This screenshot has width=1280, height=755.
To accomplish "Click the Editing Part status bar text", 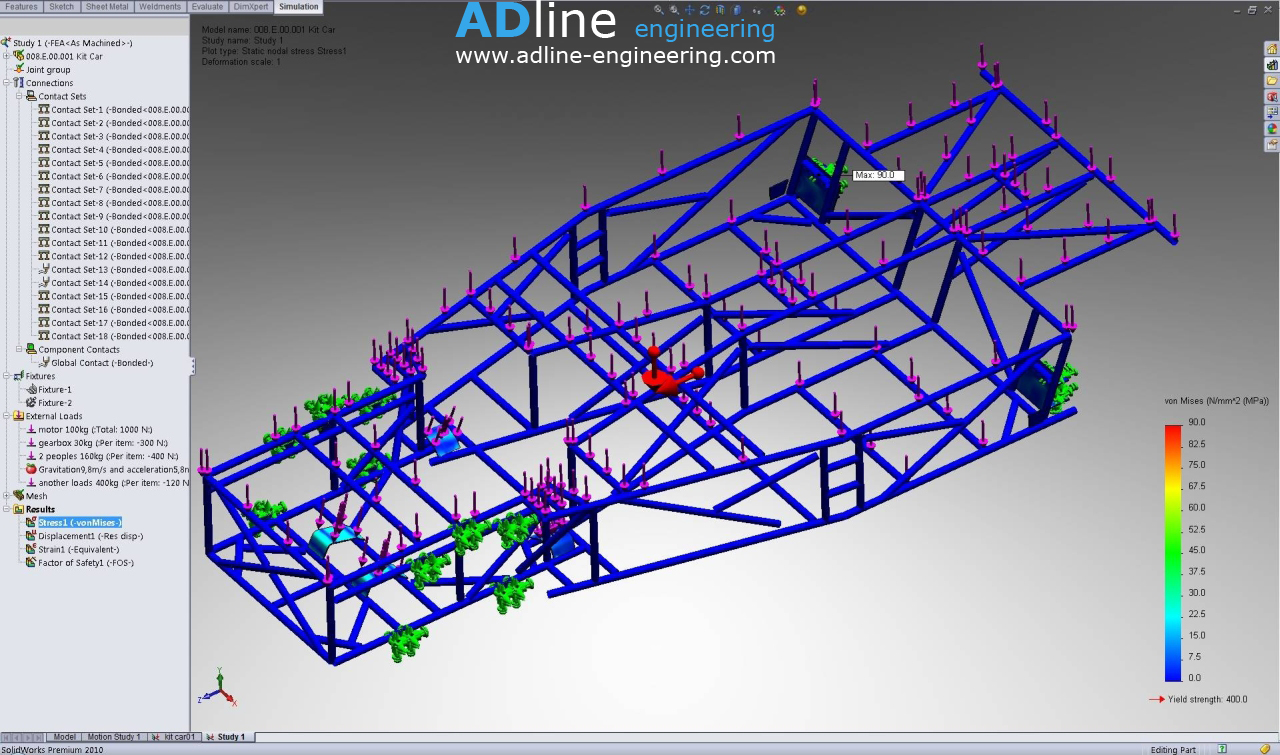I will click(x=1173, y=749).
